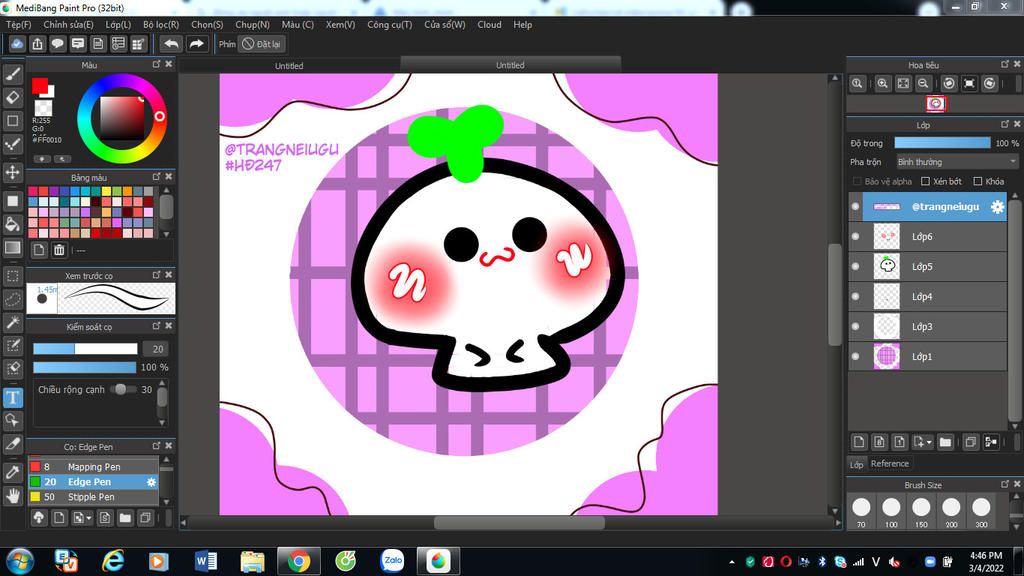Select the Gradient tool
1024x576 pixels.
[12, 248]
